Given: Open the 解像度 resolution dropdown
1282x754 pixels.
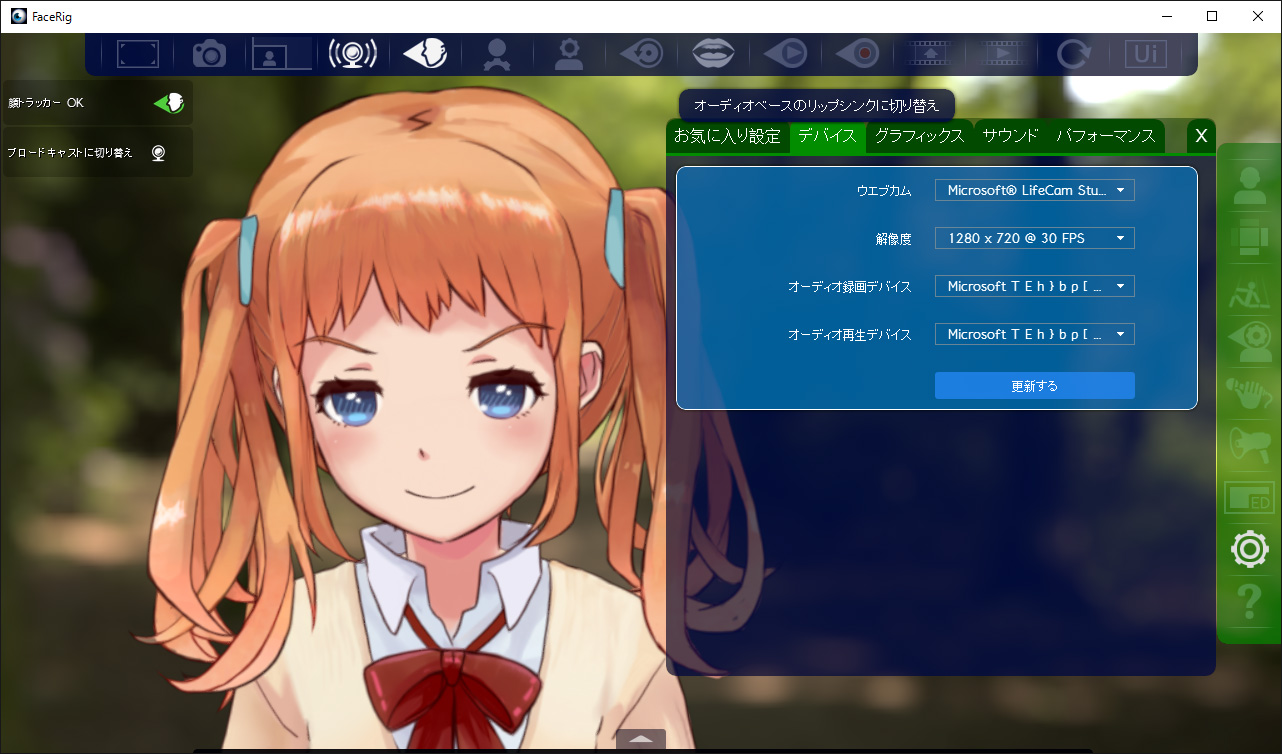Looking at the screenshot, I should 1035,238.
